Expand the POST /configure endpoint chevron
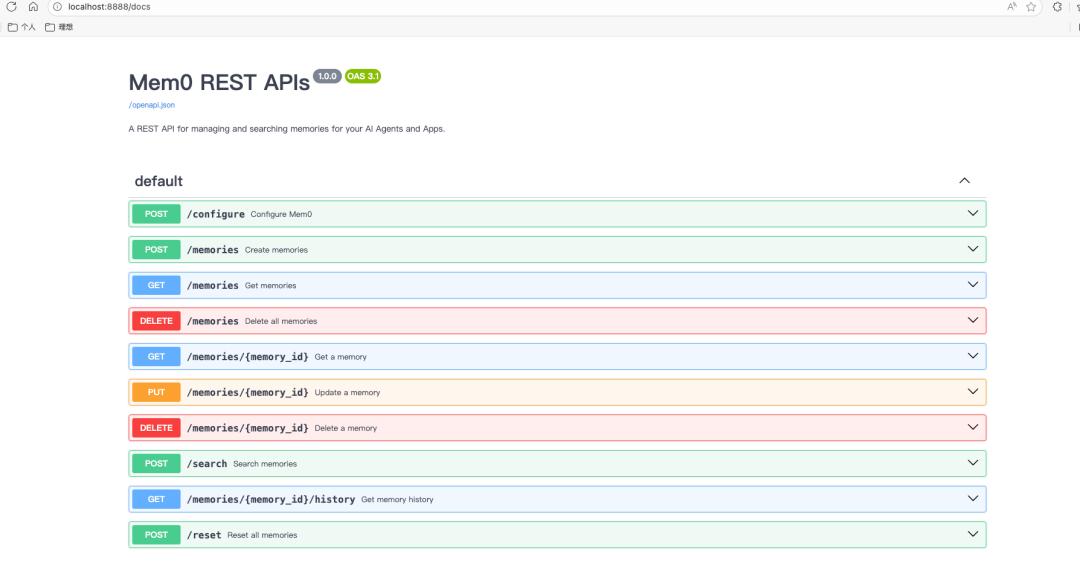Viewport: 1080px width, 565px height. [x=973, y=214]
